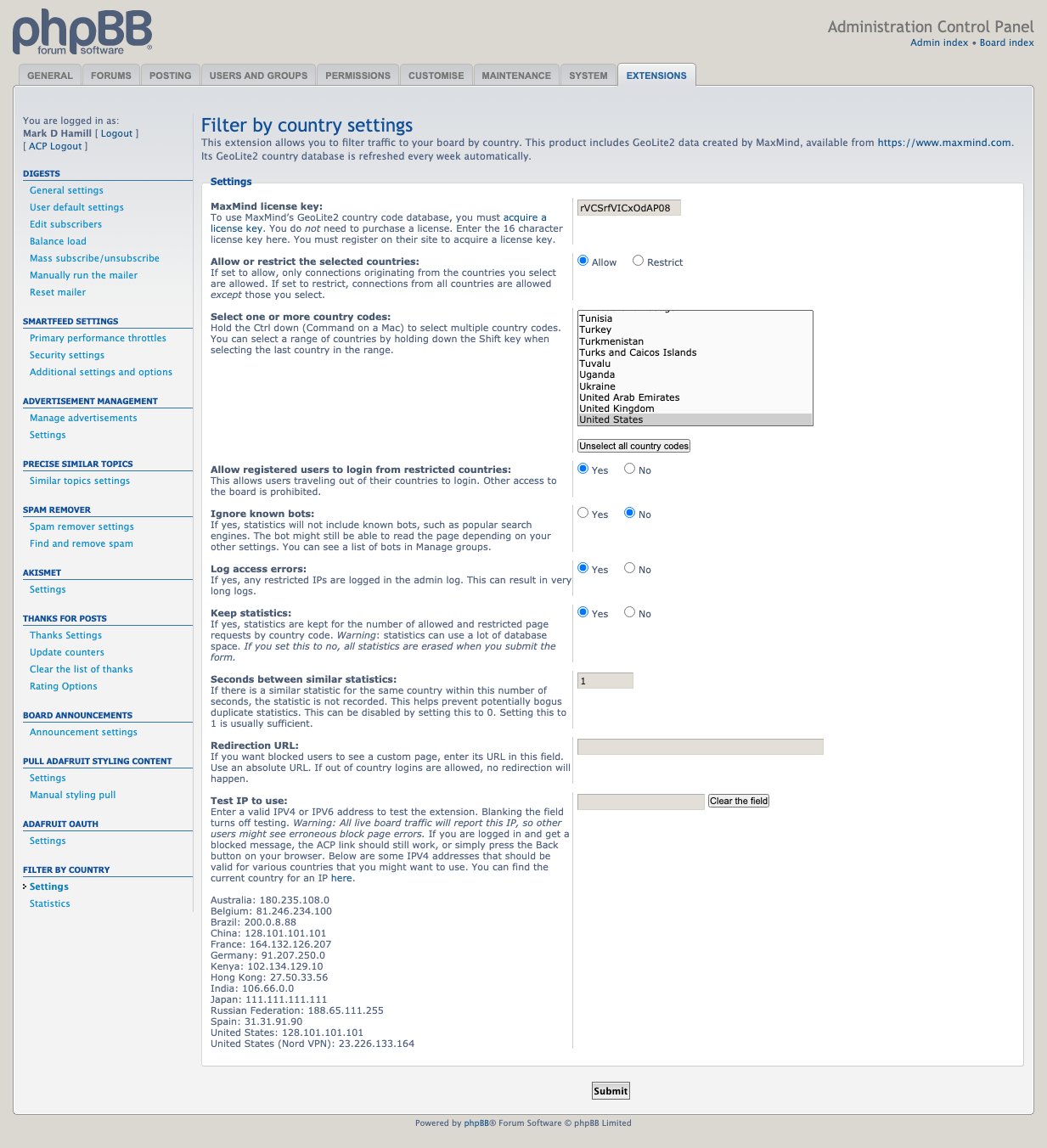Select Tuvalu in the country list
1047x1148 pixels.
695,363
